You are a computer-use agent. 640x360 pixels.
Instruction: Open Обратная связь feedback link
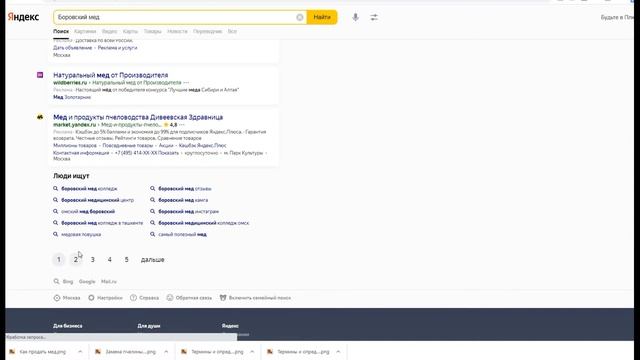[189, 298]
